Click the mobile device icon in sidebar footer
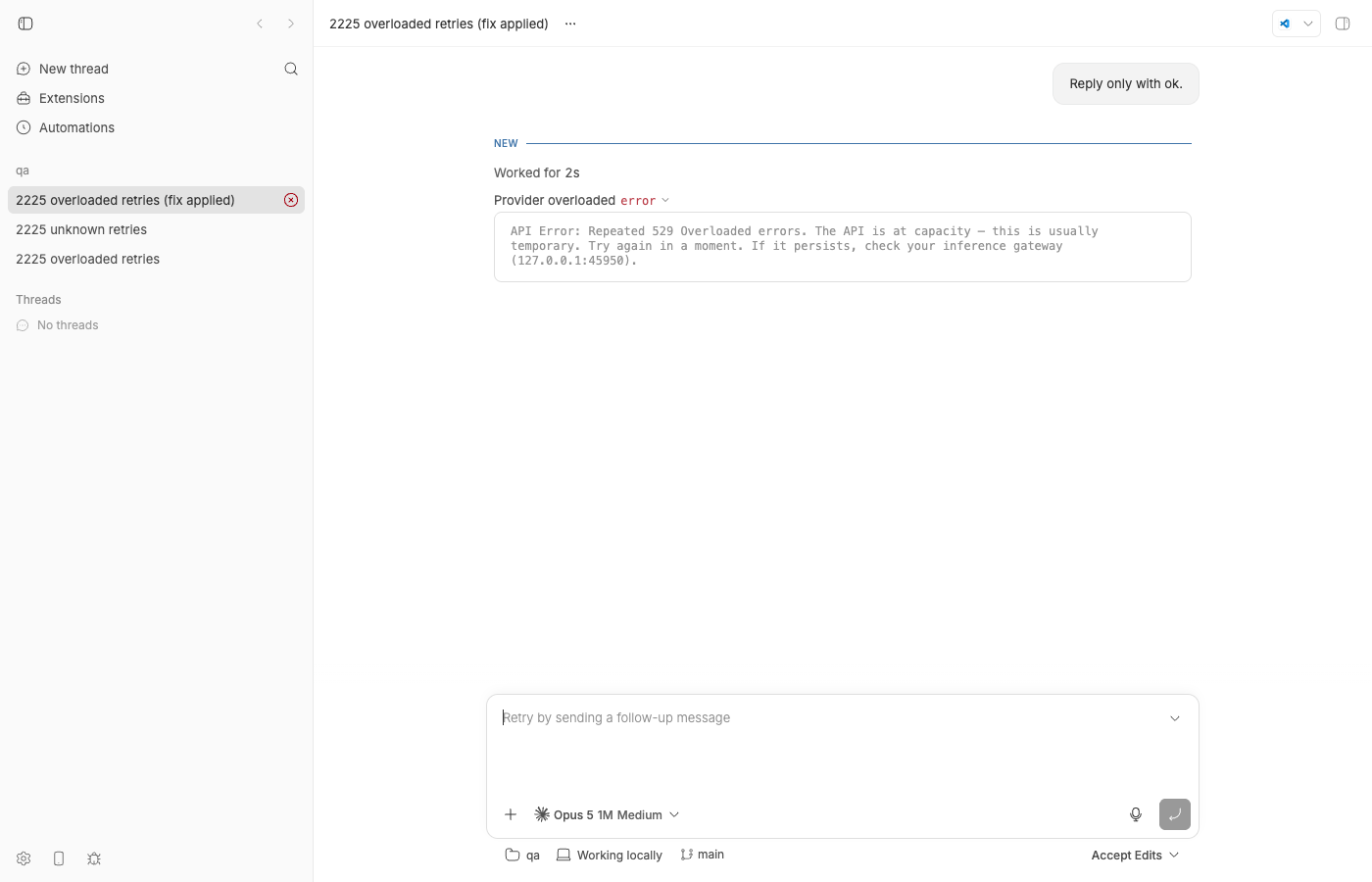 point(59,858)
